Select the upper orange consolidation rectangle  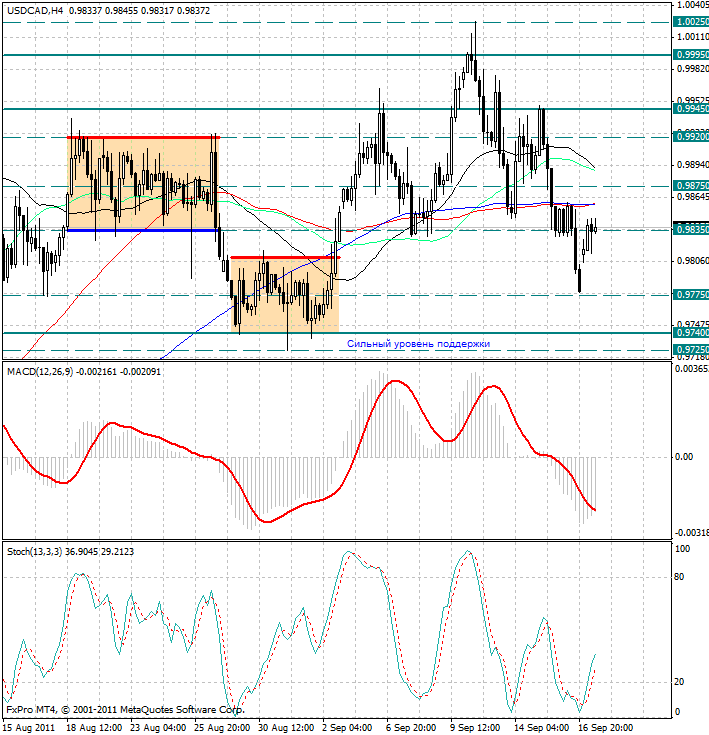coord(142,183)
